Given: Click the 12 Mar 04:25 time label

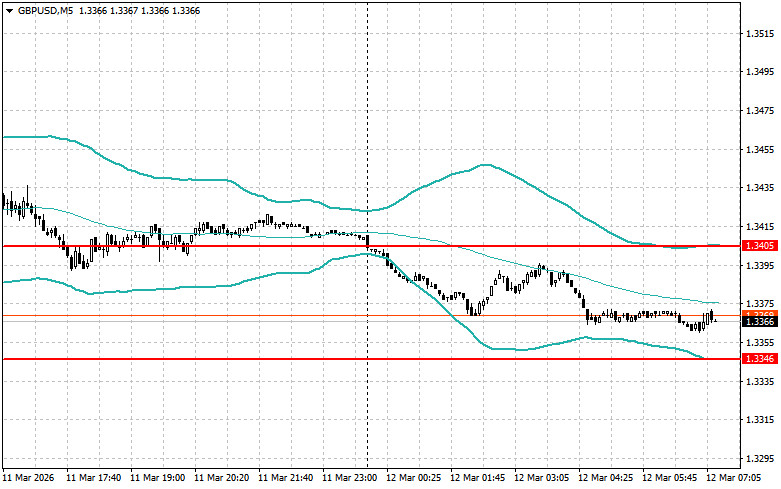Looking at the screenshot, I should coord(605,478).
